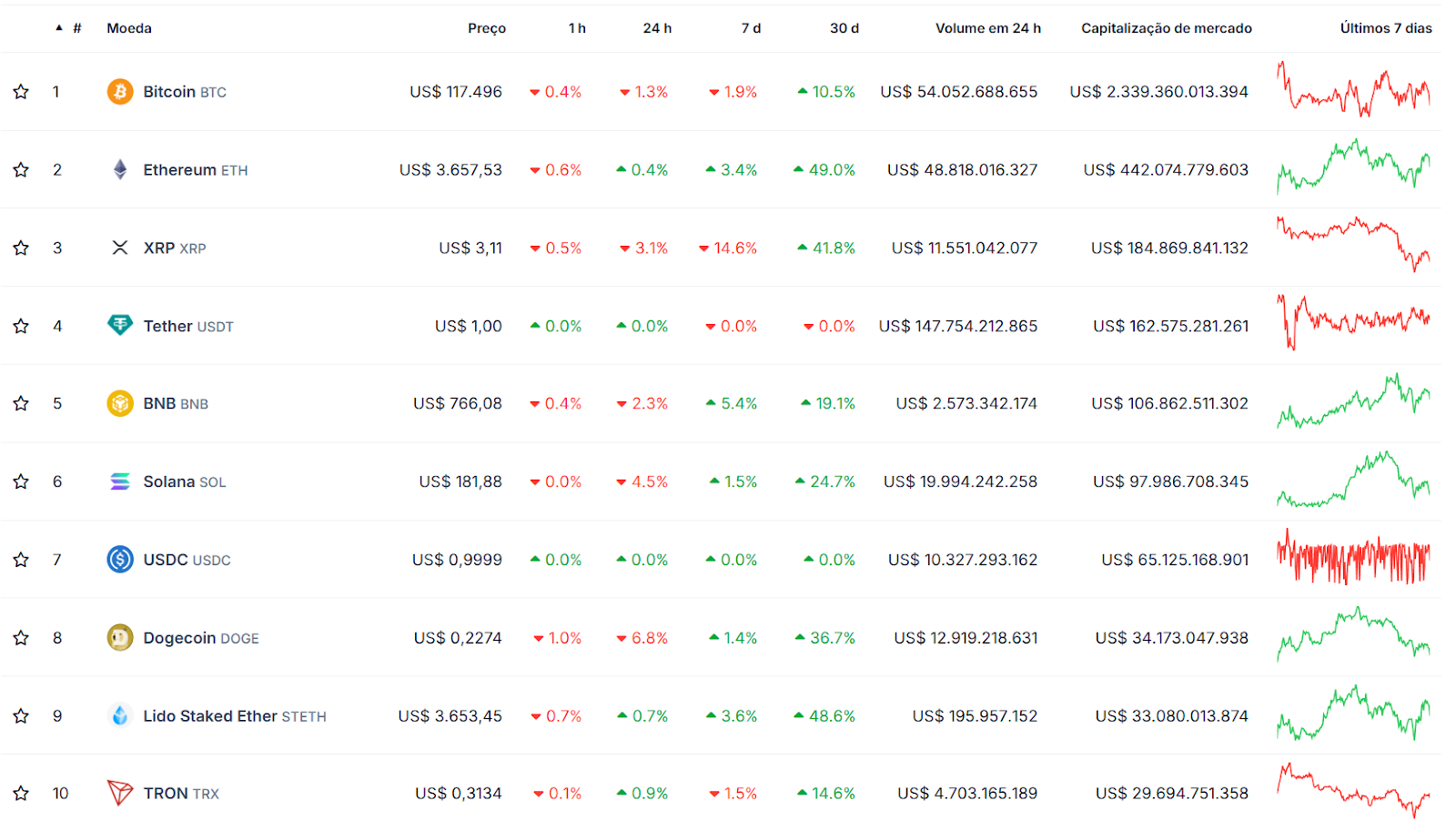Click the Bitcoin logo icon
The width and height of the screenshot is (1456, 831).
click(120, 92)
